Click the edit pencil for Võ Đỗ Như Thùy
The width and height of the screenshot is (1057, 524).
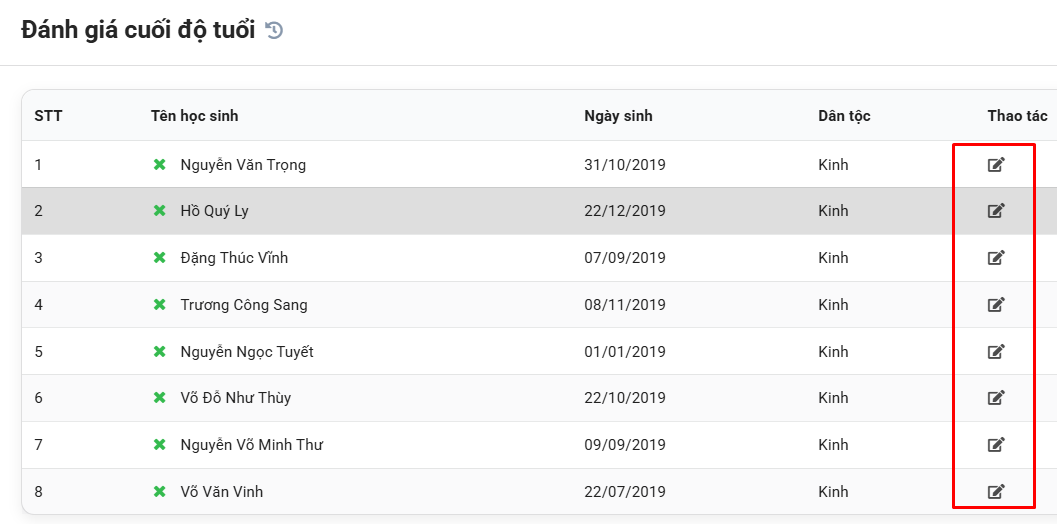pyautogui.click(x=996, y=398)
